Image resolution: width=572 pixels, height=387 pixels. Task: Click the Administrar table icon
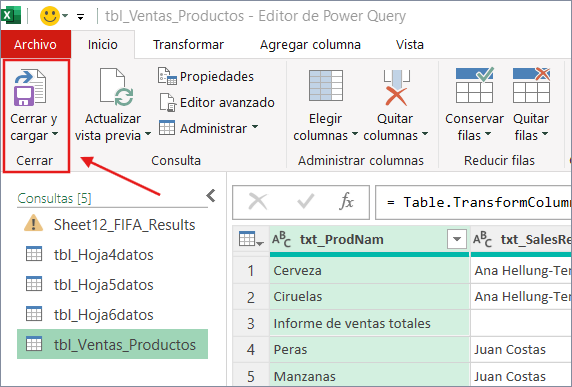point(167,128)
